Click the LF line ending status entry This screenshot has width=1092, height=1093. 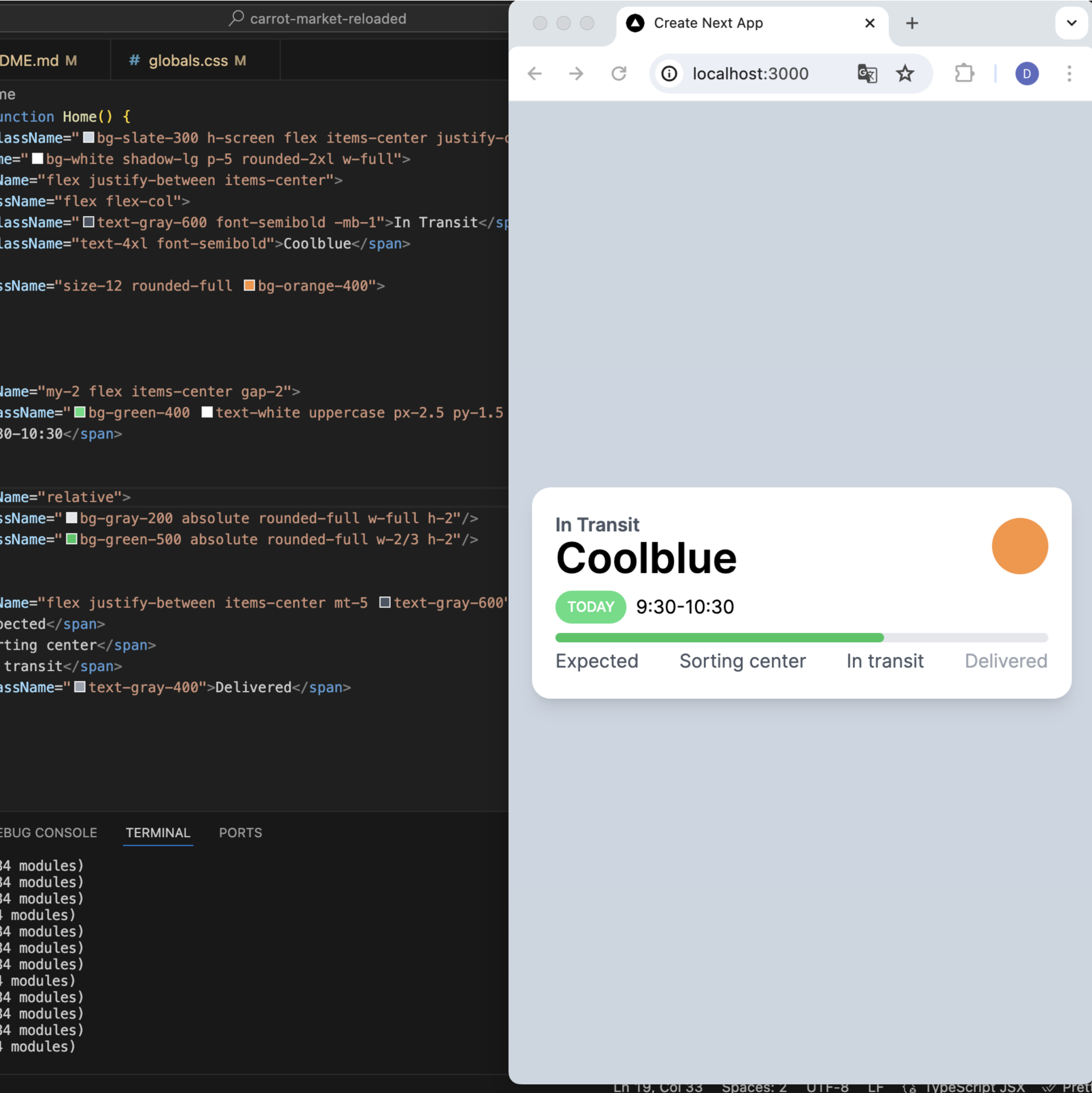875,1087
